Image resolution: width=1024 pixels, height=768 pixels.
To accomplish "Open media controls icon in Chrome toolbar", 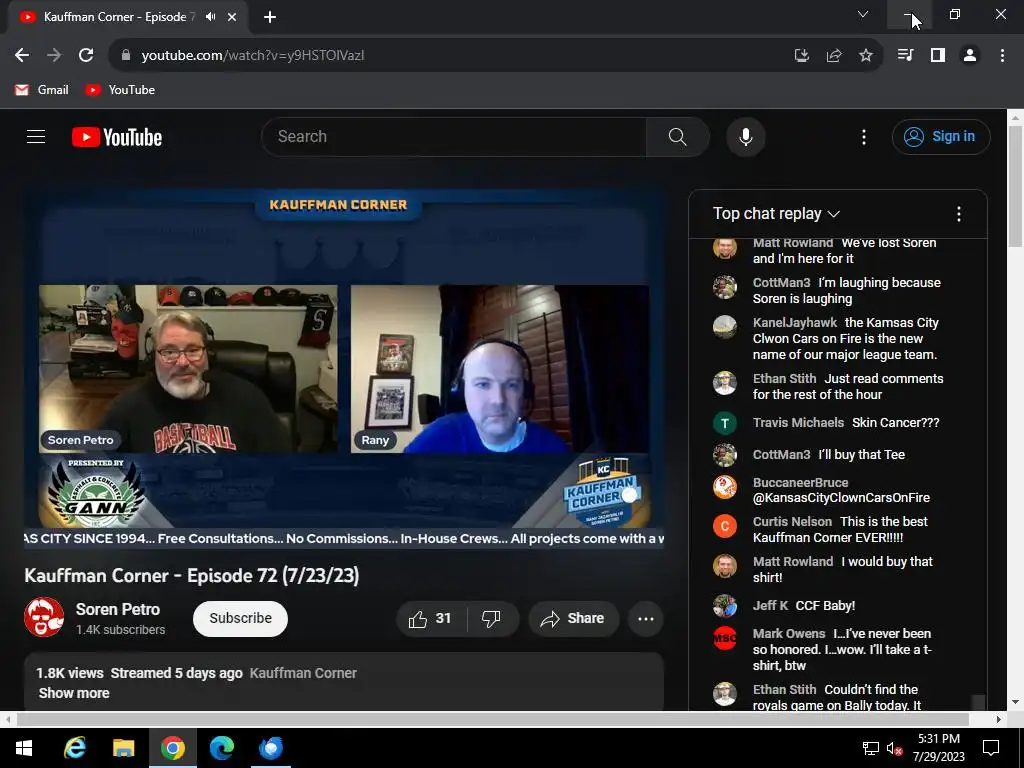I will (905, 56).
